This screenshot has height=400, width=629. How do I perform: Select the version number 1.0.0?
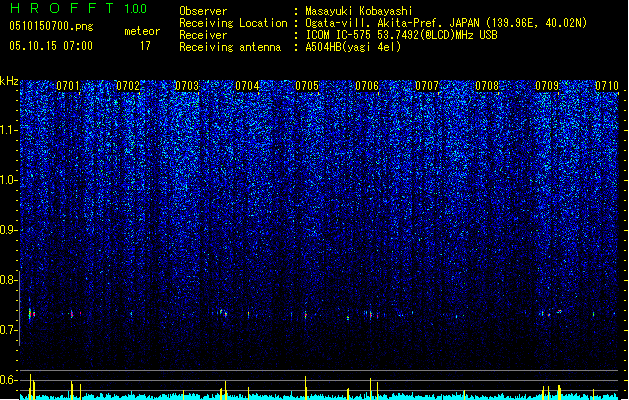click(x=136, y=9)
